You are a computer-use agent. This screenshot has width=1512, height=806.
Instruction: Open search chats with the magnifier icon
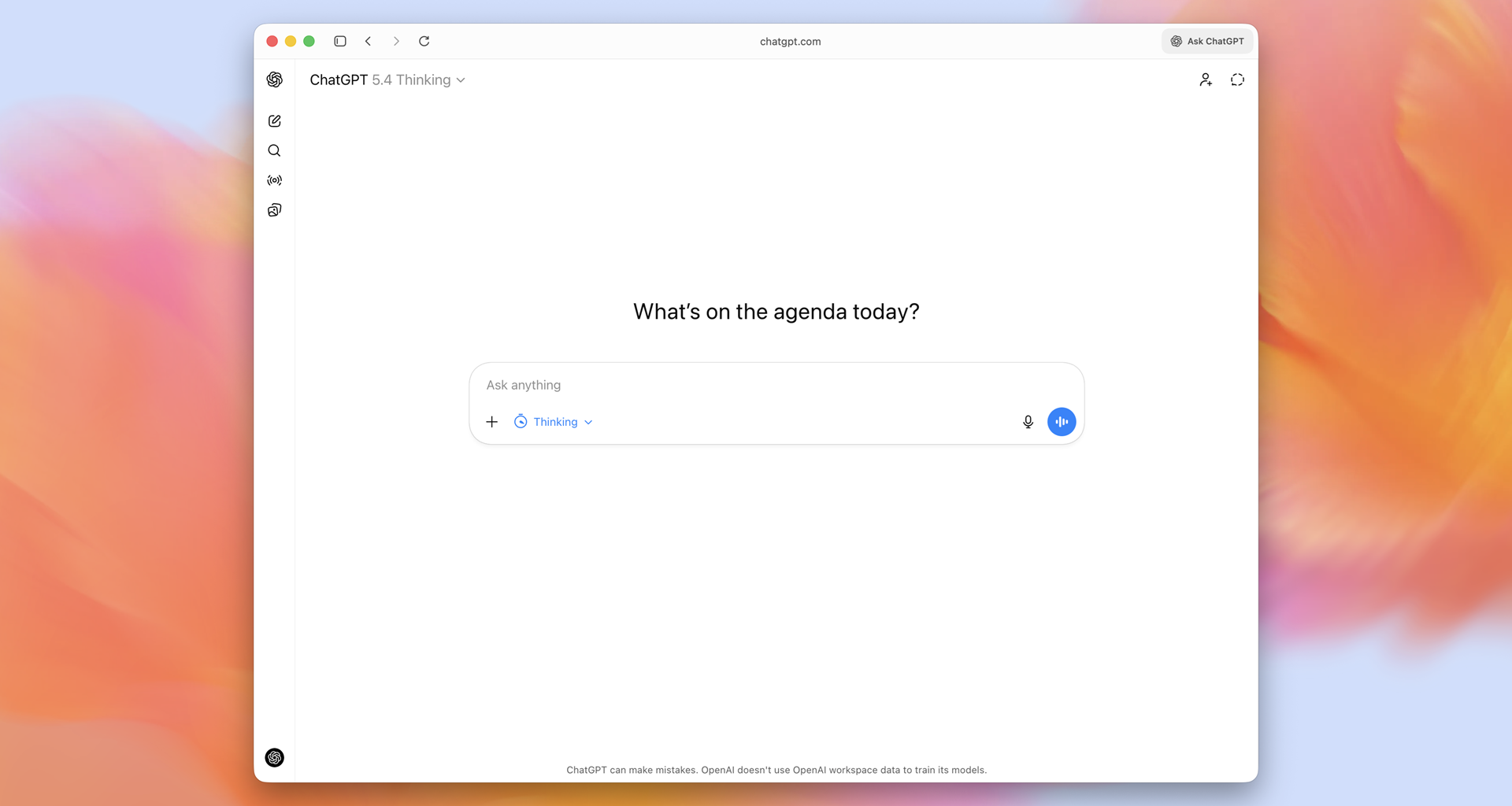click(274, 150)
